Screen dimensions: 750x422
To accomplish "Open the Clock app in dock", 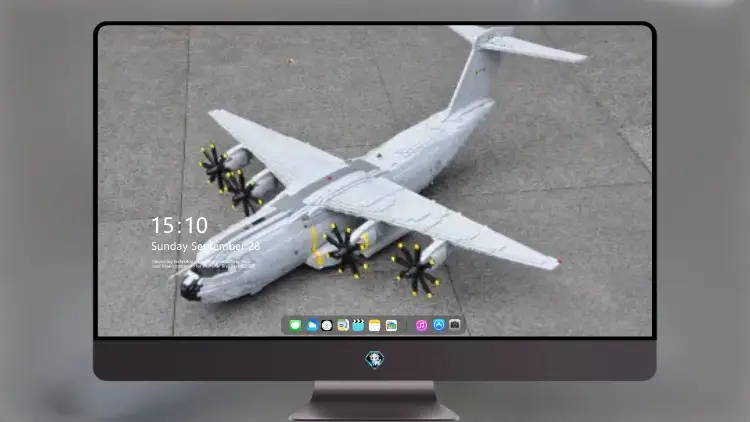I will click(327, 325).
